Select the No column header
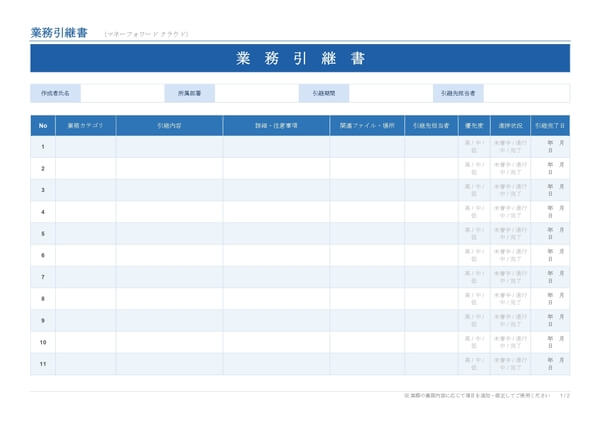 click(x=43, y=126)
